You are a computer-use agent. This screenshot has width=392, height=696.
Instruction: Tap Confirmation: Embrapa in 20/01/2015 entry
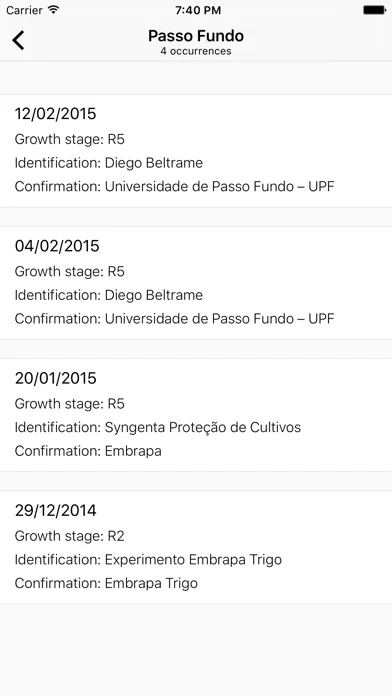[88, 451]
